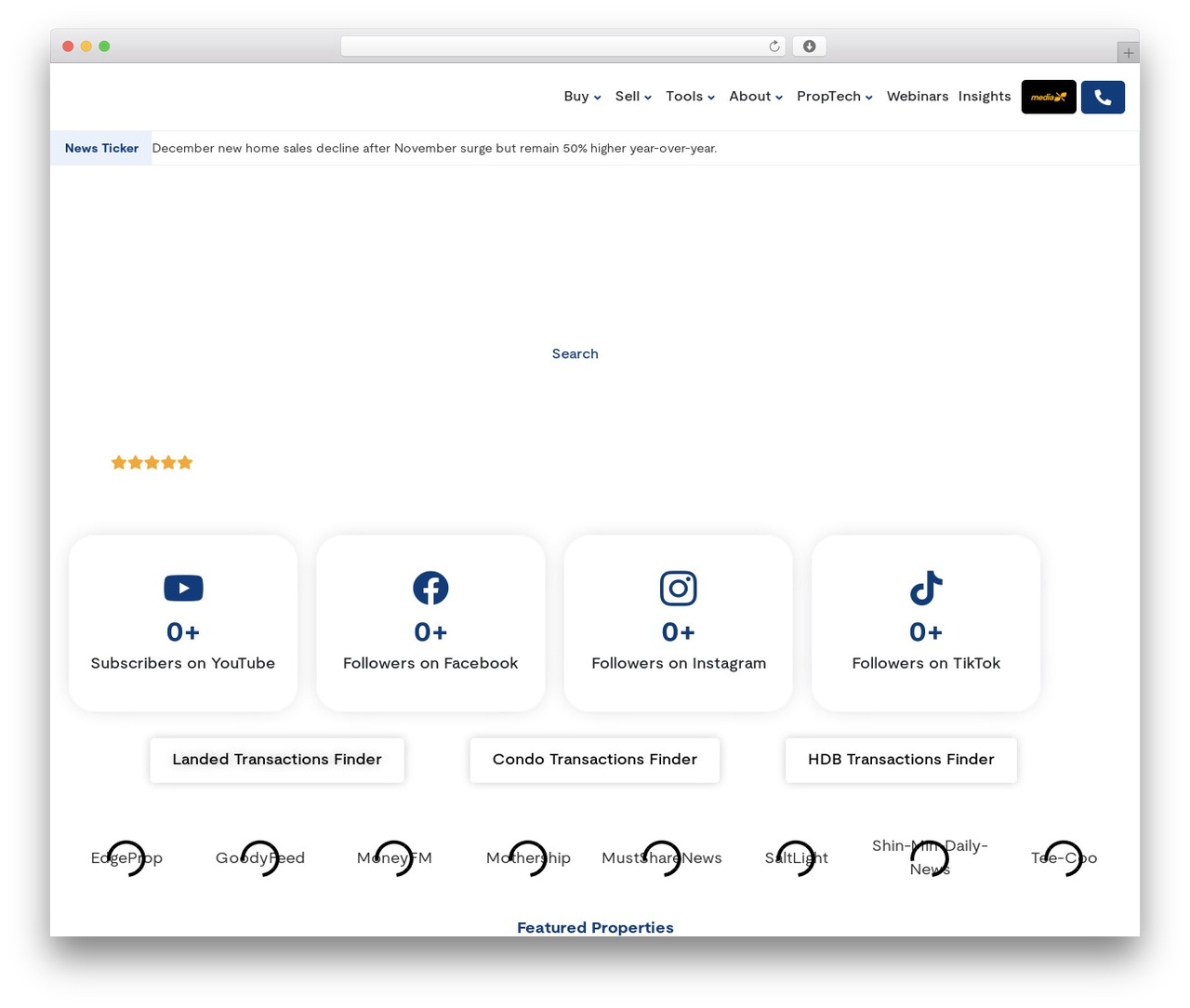Click the five-star rating icons

152,462
